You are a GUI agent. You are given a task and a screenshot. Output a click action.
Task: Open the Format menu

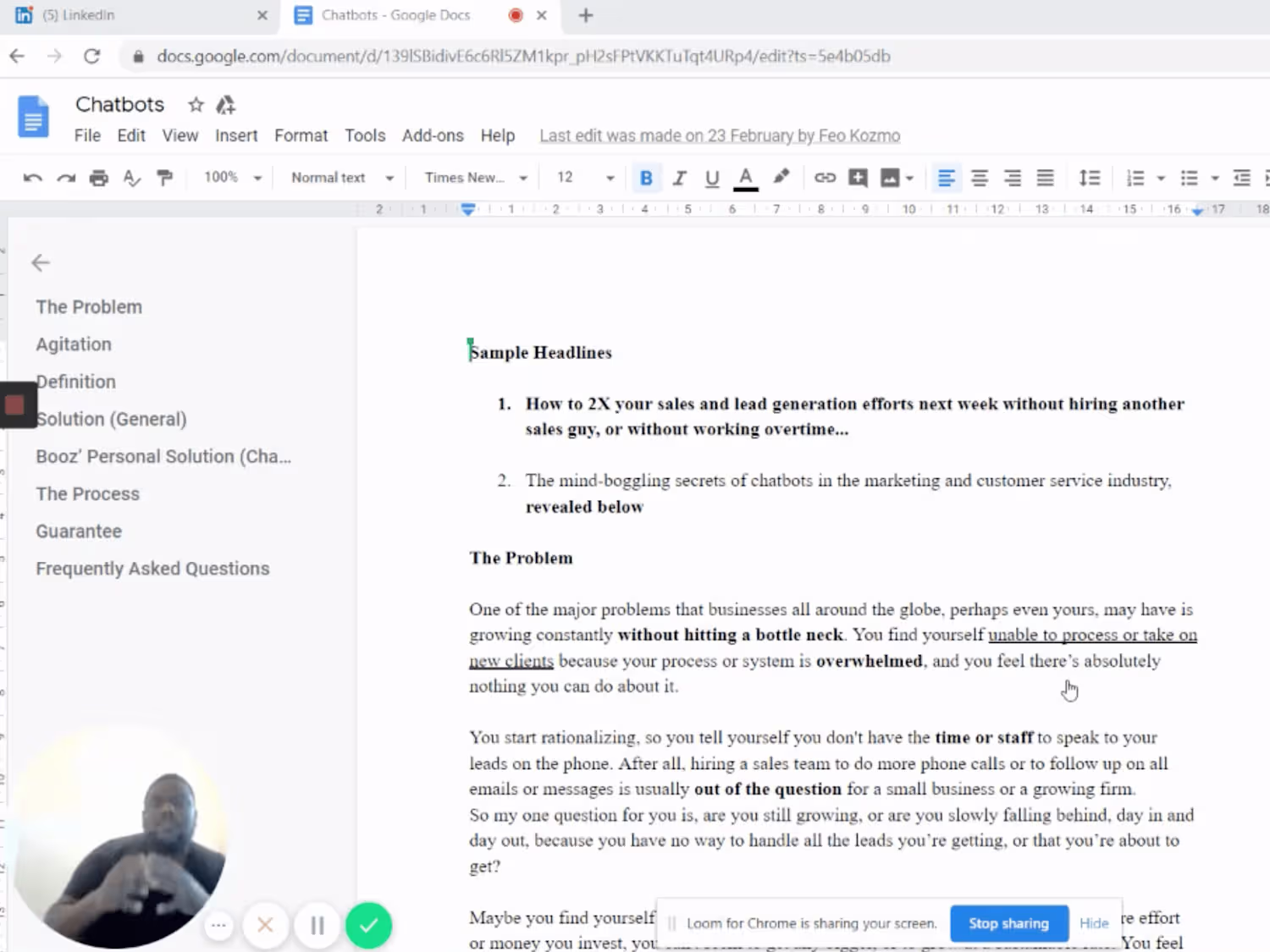click(x=301, y=135)
